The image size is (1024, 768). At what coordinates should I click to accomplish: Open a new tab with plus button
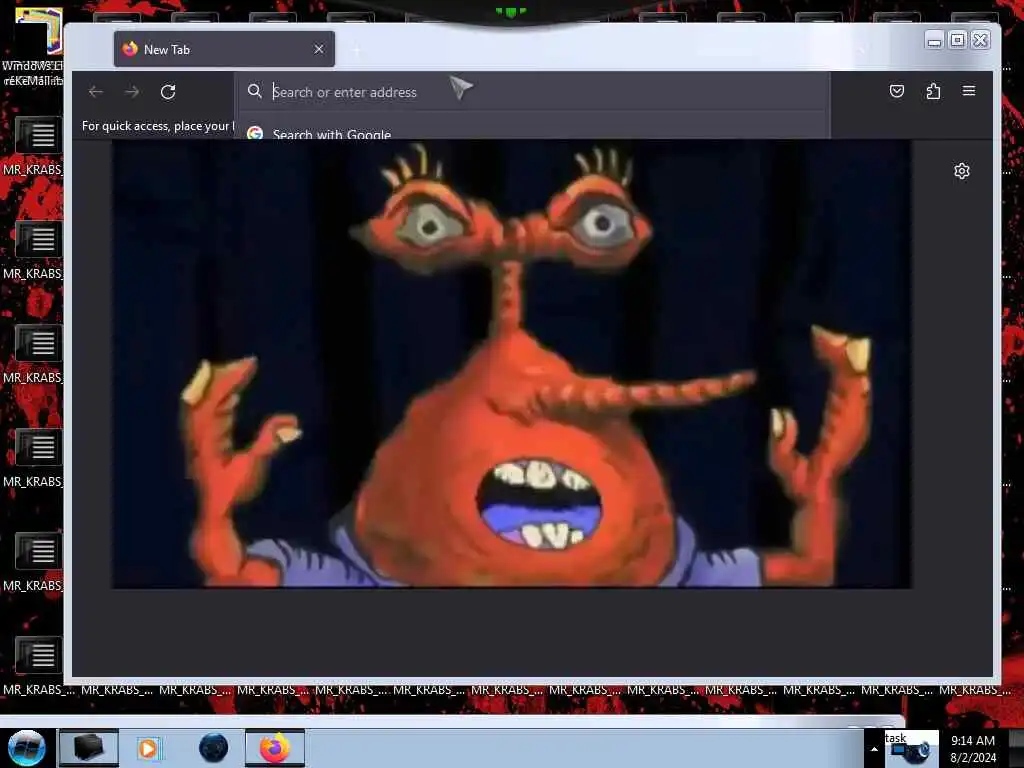pyautogui.click(x=357, y=50)
